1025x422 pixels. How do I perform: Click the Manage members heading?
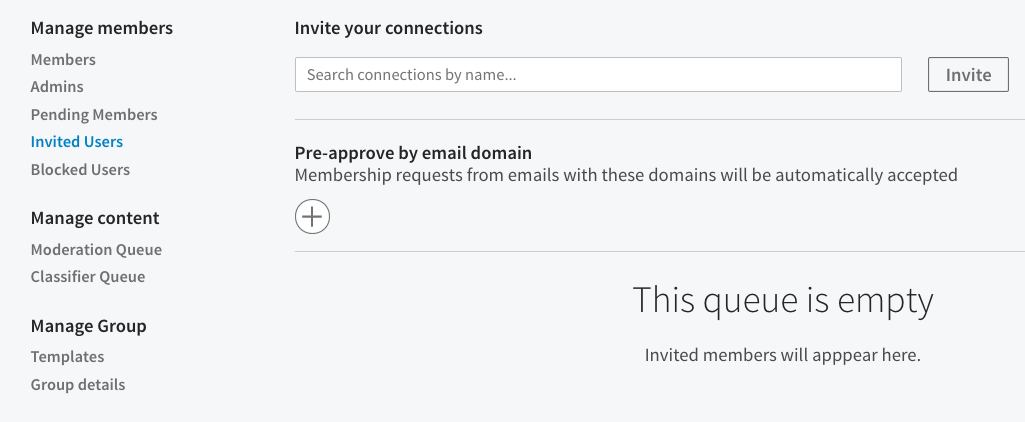[x=102, y=28]
